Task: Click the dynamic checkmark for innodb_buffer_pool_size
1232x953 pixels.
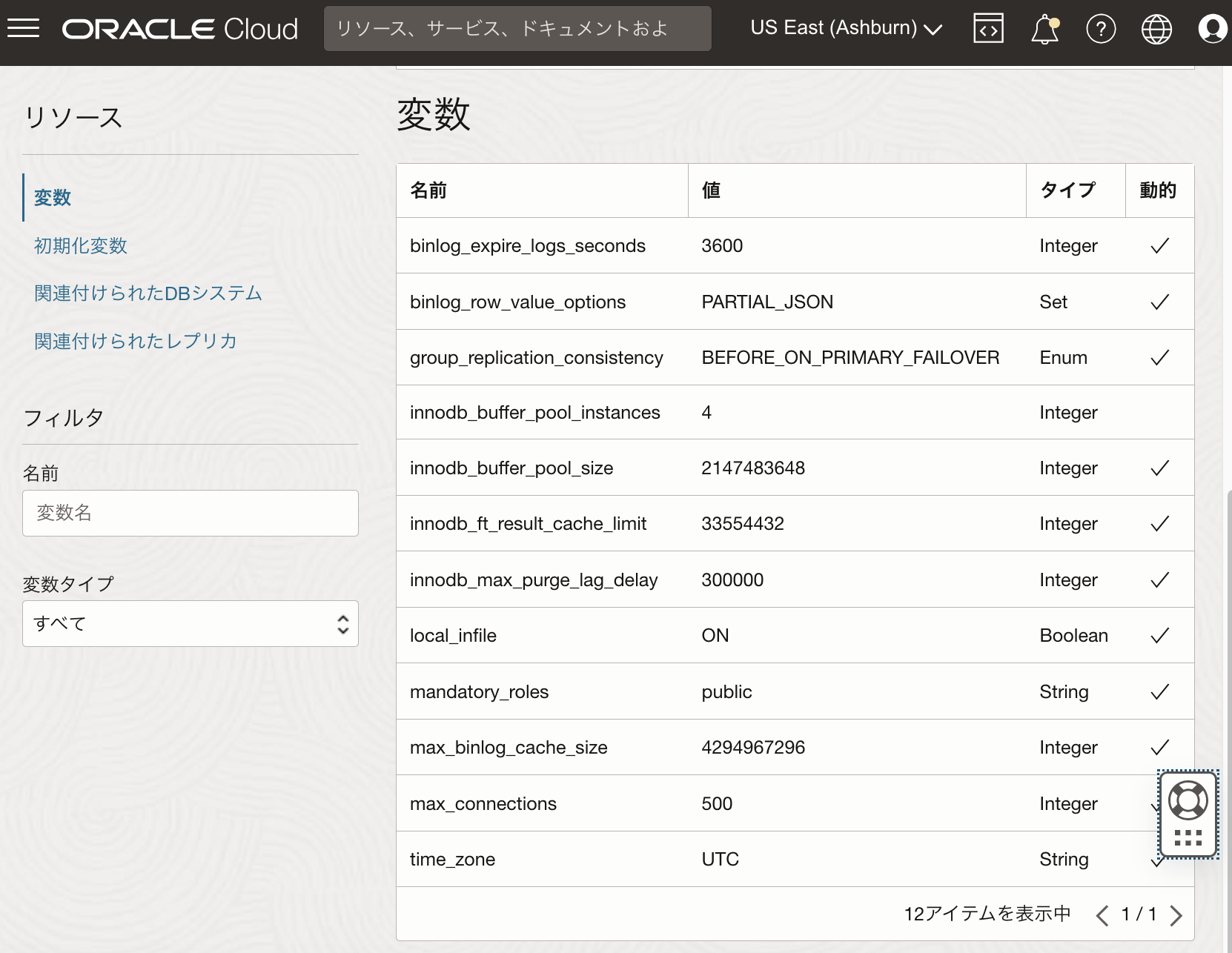Action: [x=1160, y=468]
